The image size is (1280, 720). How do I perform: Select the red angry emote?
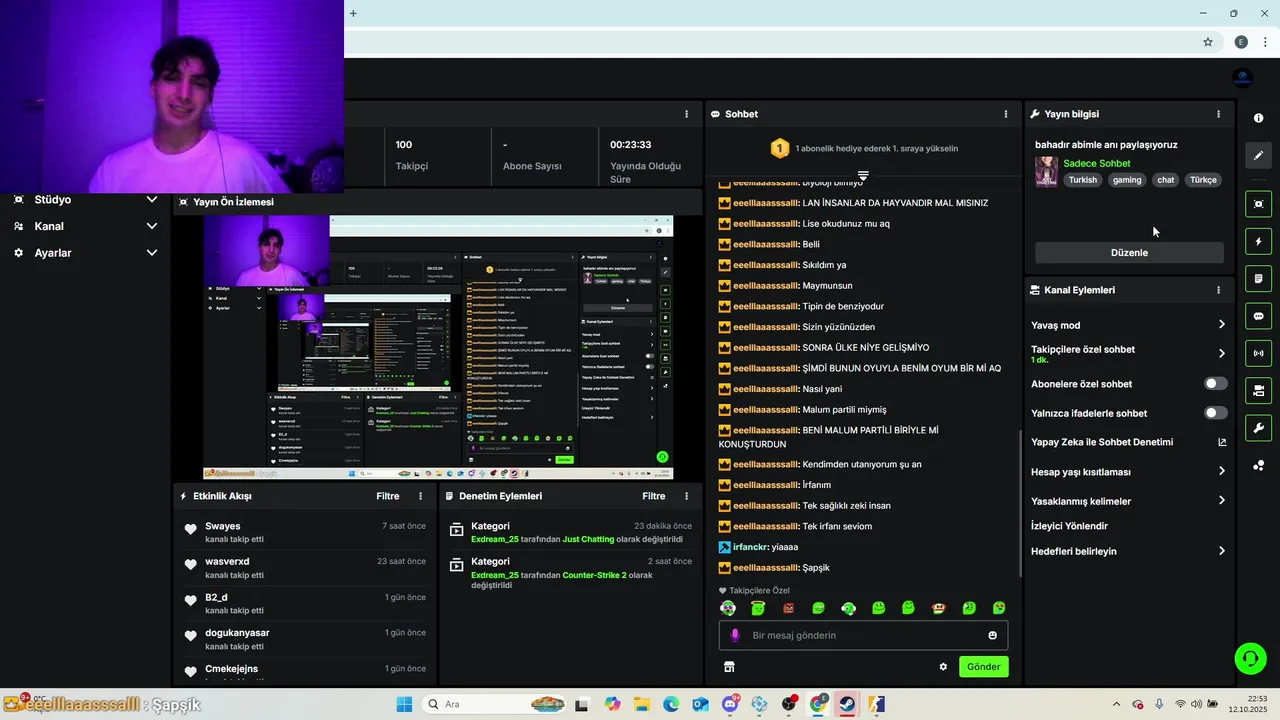[788, 608]
